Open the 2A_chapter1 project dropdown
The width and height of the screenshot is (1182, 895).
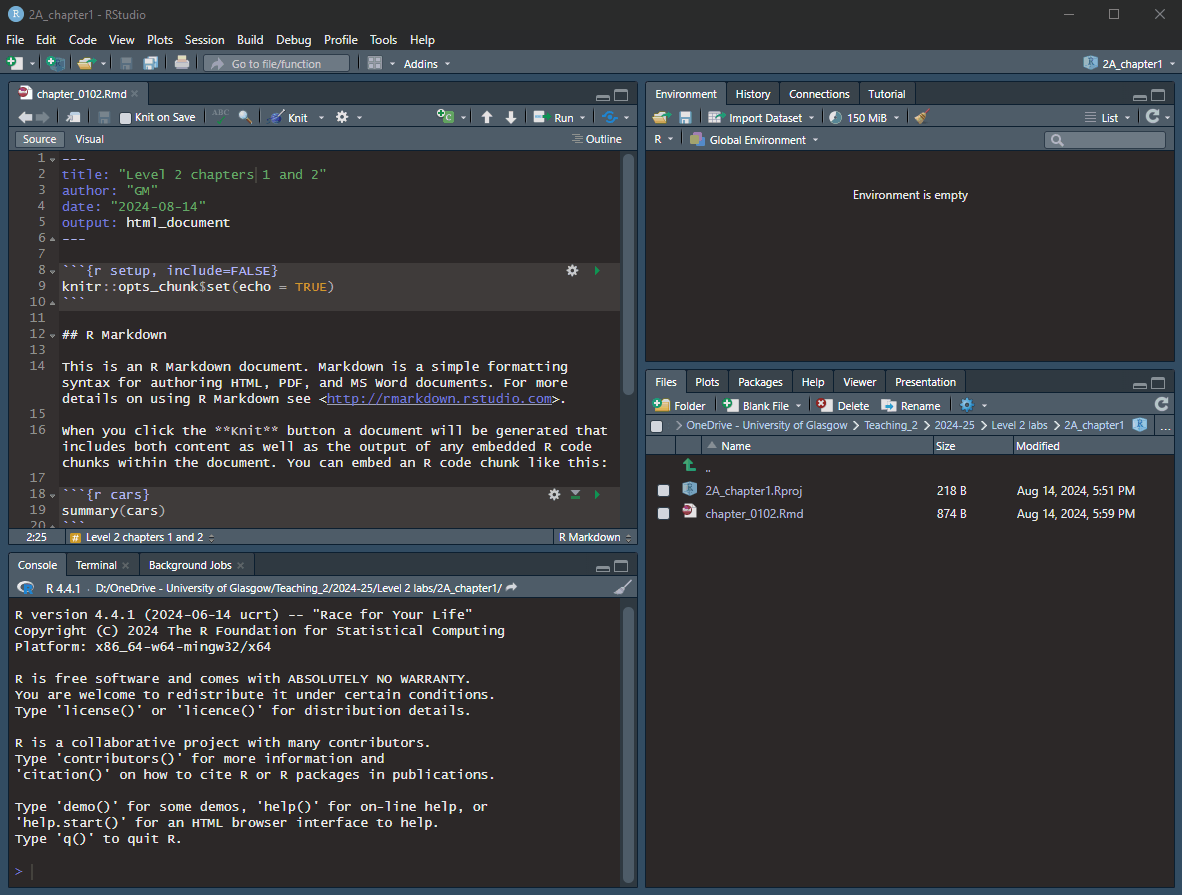tap(1128, 64)
